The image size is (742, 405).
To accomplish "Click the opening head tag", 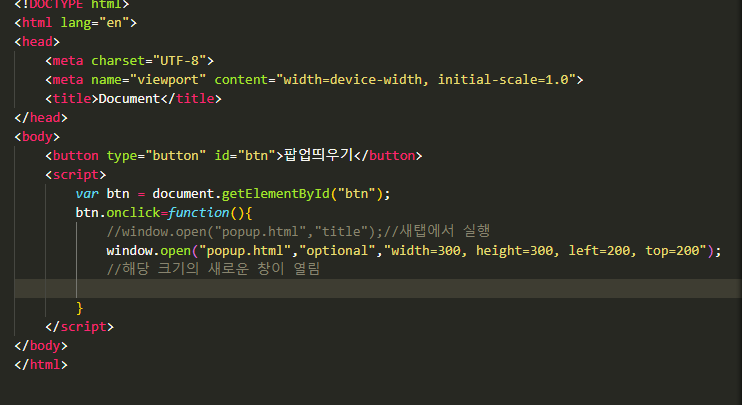I will coord(37,42).
